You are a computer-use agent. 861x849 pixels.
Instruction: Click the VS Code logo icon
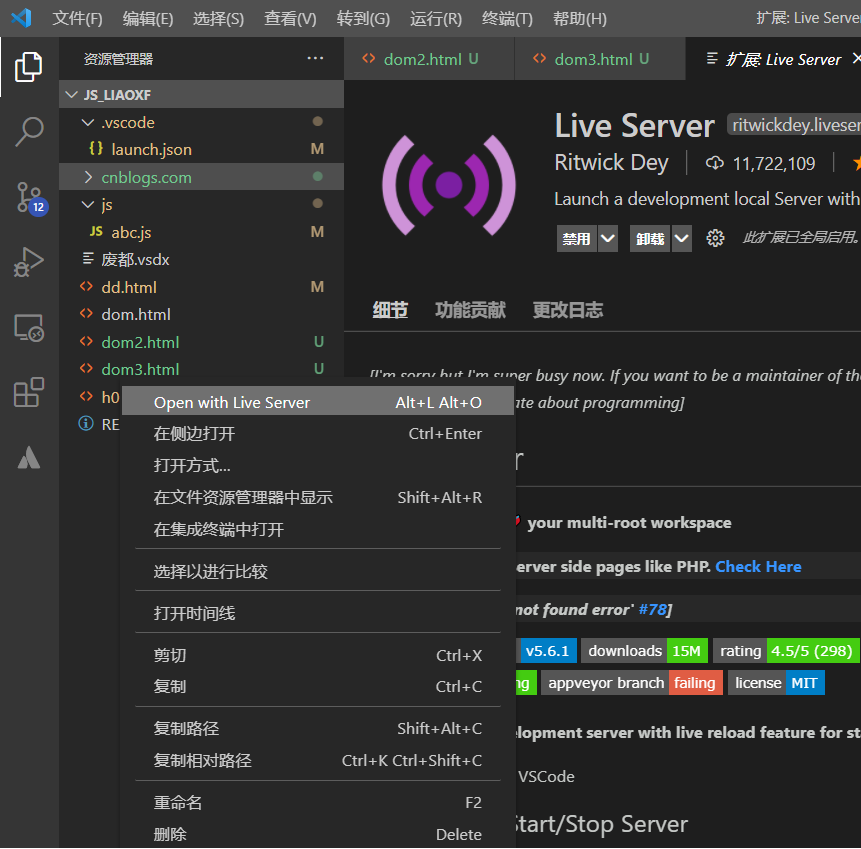21,18
